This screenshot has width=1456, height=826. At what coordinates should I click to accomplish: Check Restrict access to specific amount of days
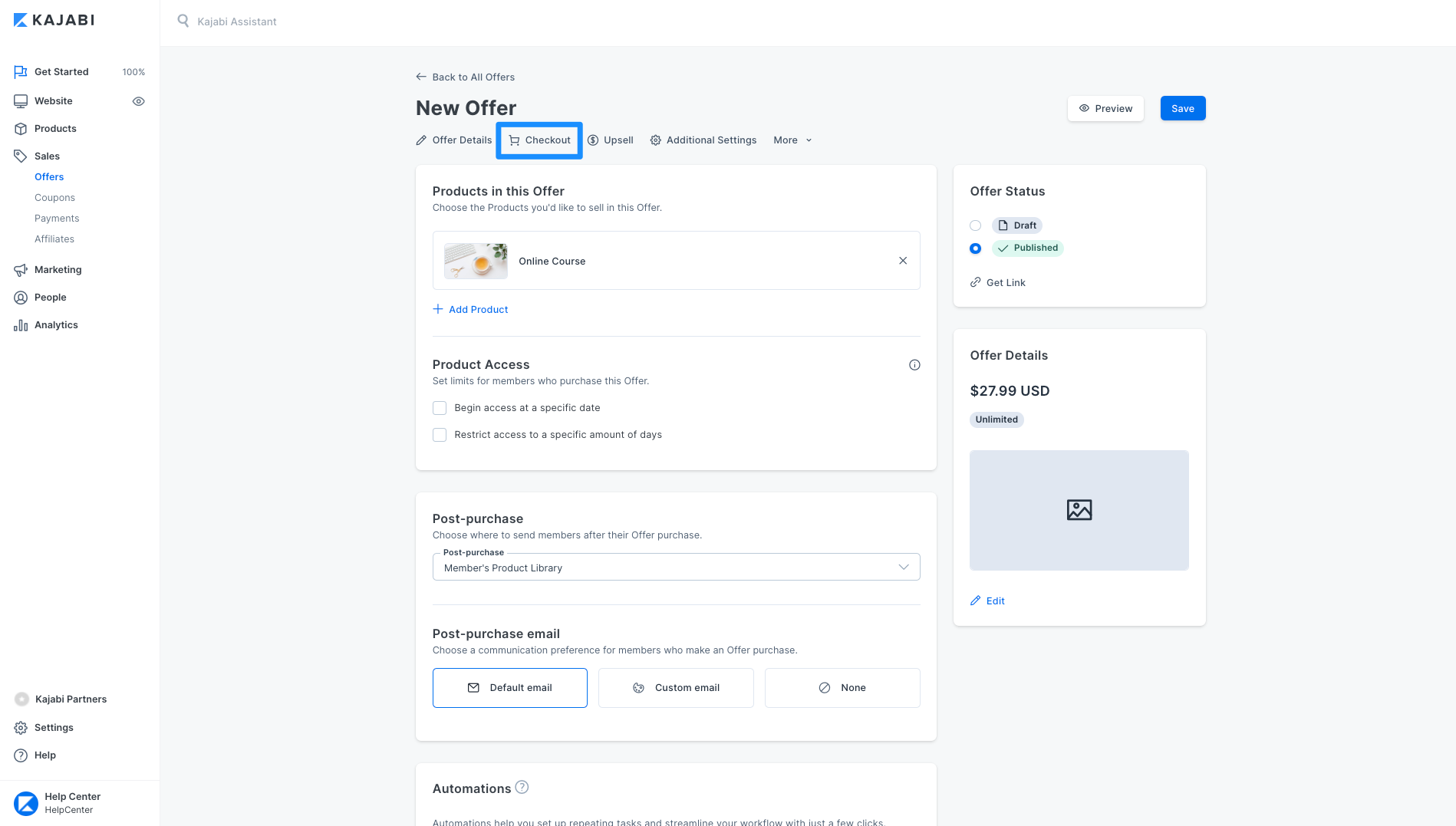[x=440, y=435]
